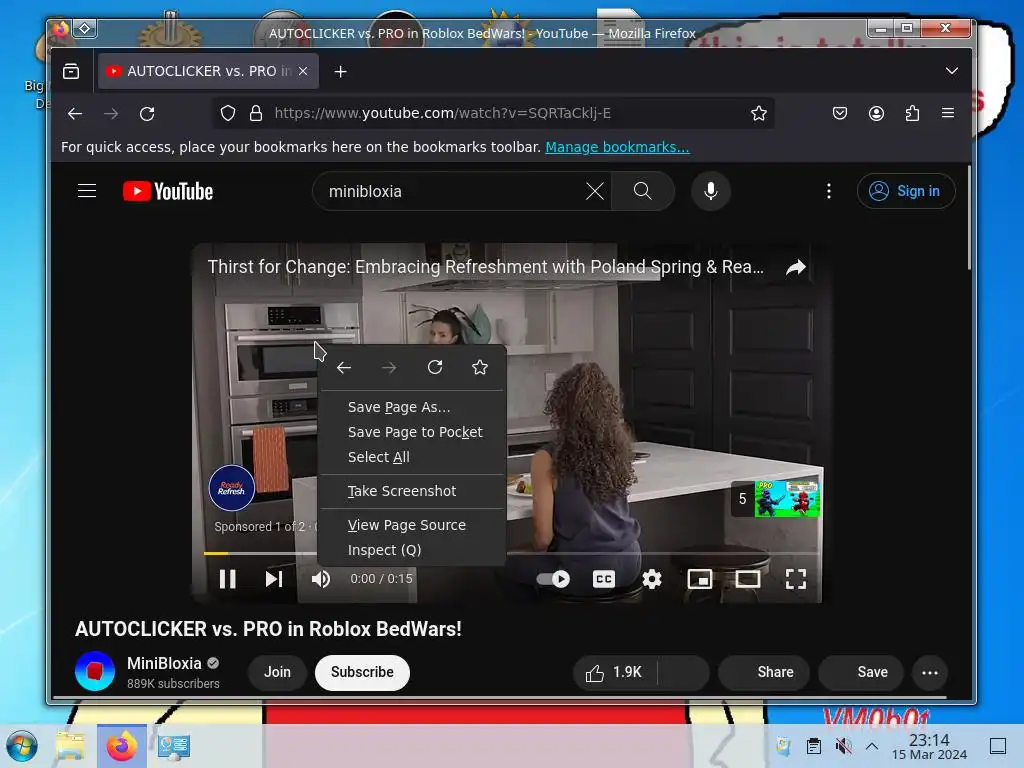
Task: Choose Select All in the context menu
Action: point(412,457)
